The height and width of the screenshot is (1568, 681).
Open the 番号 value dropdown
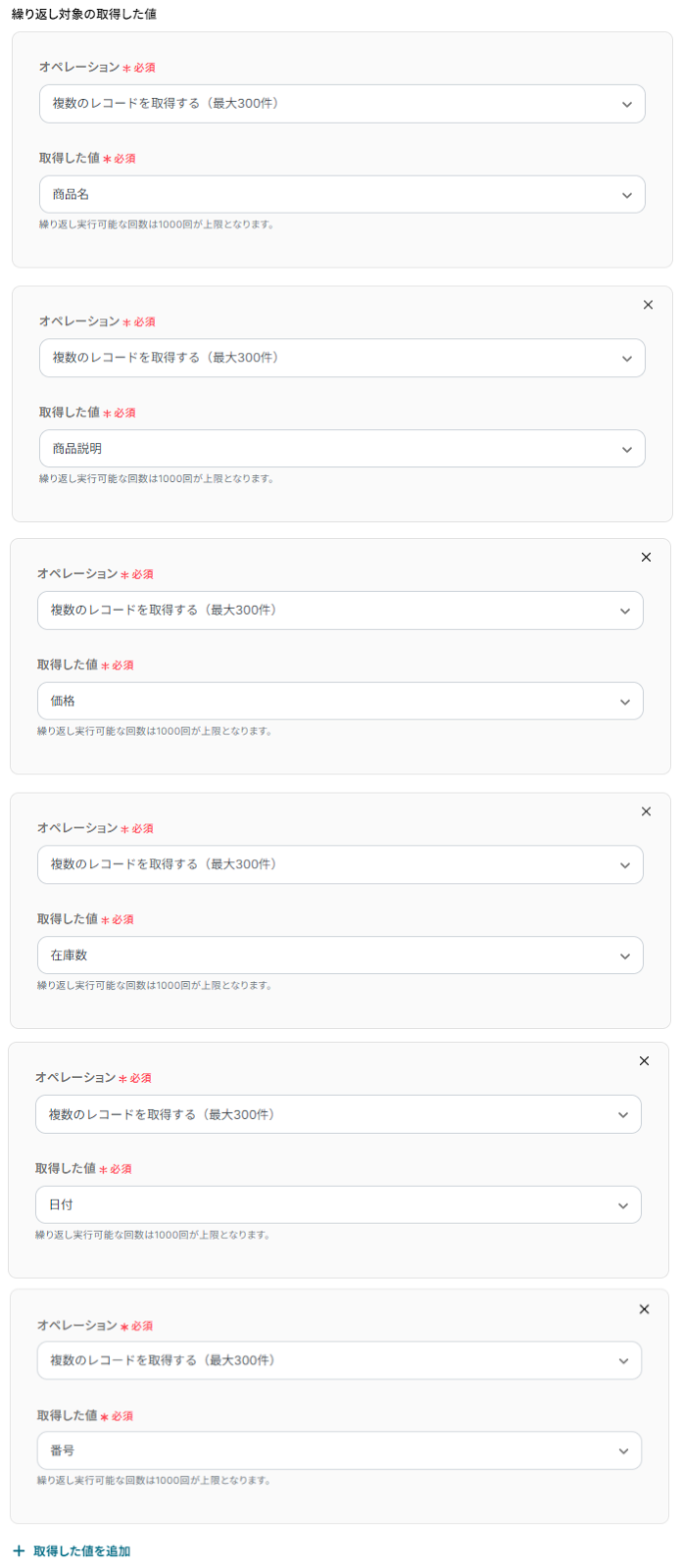(x=339, y=1450)
